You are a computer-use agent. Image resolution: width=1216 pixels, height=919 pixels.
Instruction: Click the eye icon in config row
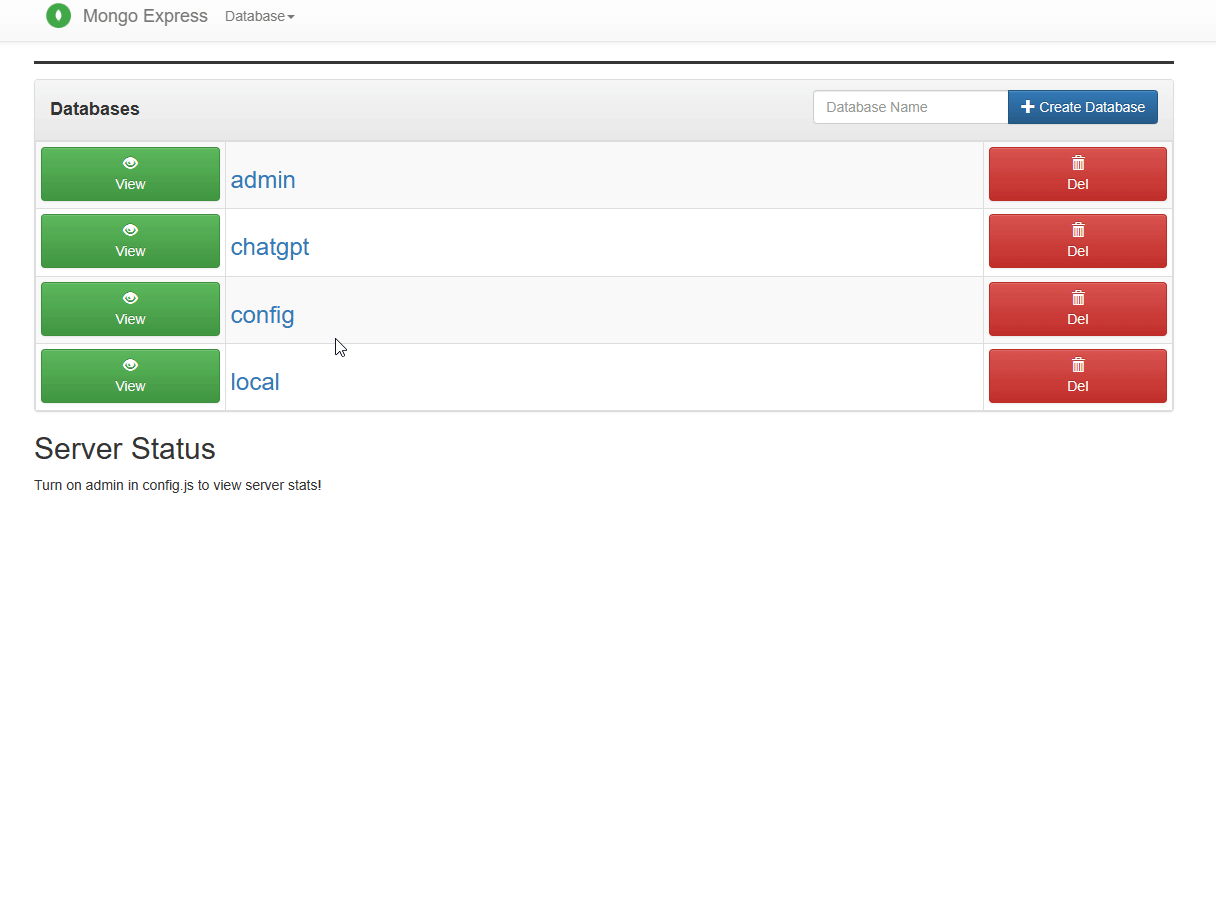coord(130,298)
